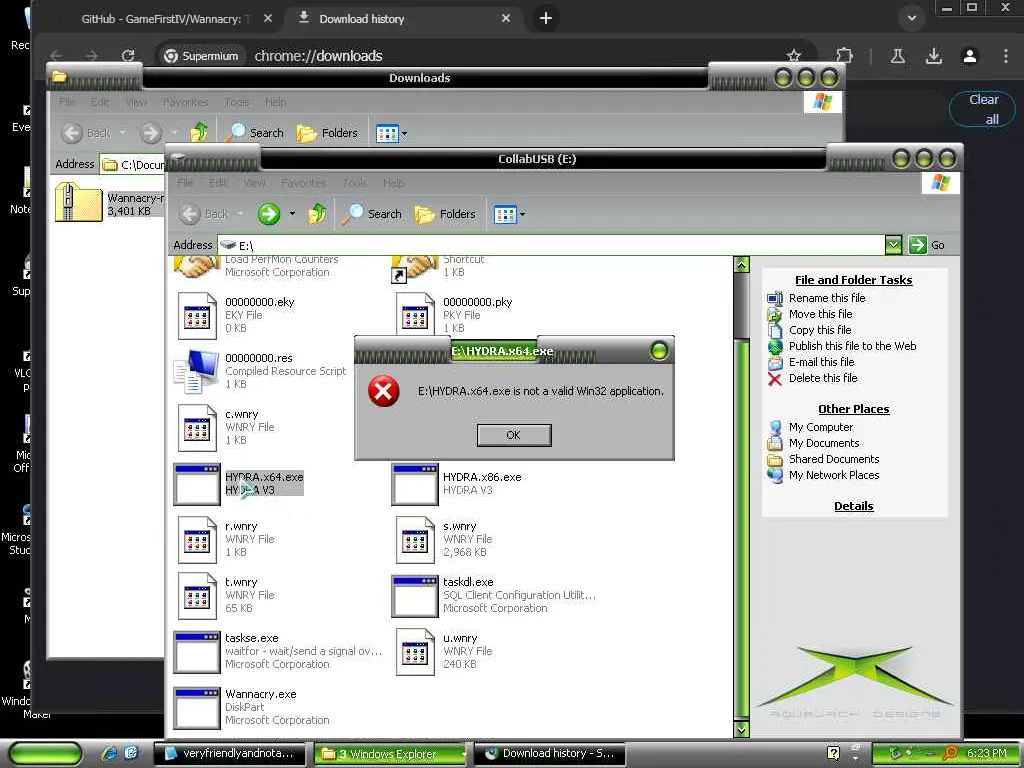Click the red error icon in the dialog
Screen dimensions: 1024x768
pos(383,391)
